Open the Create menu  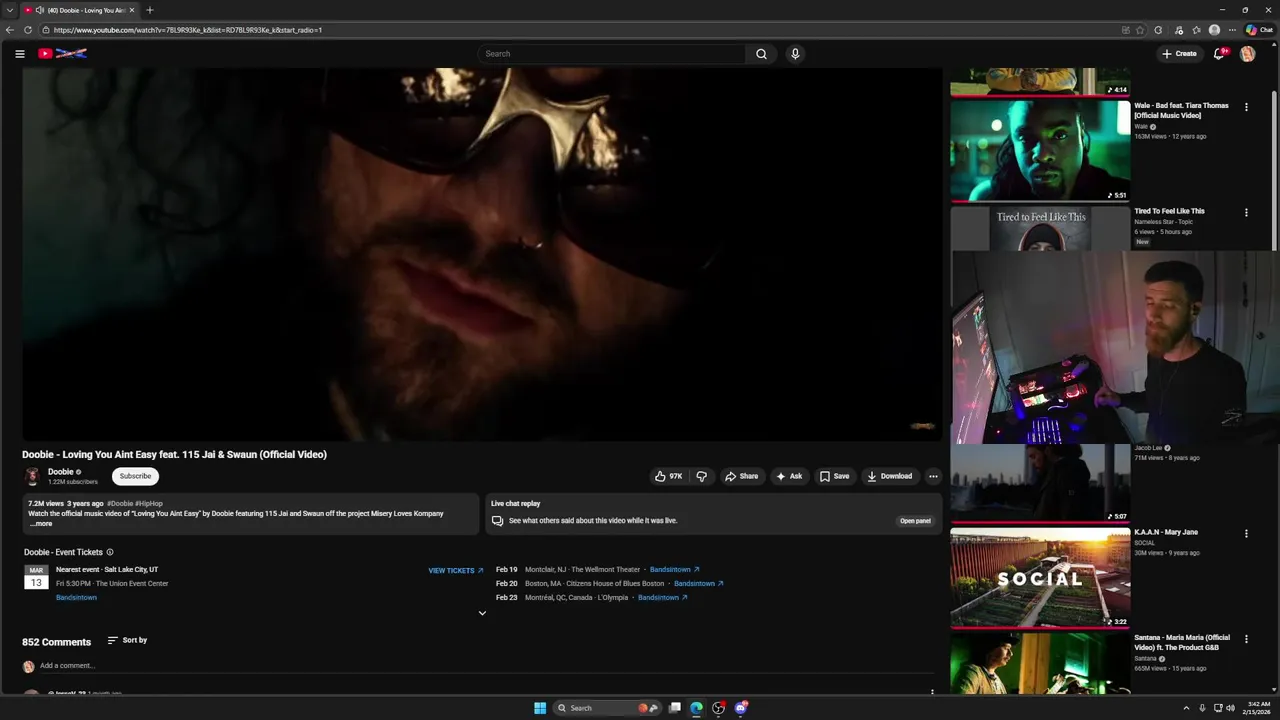[x=1179, y=54]
